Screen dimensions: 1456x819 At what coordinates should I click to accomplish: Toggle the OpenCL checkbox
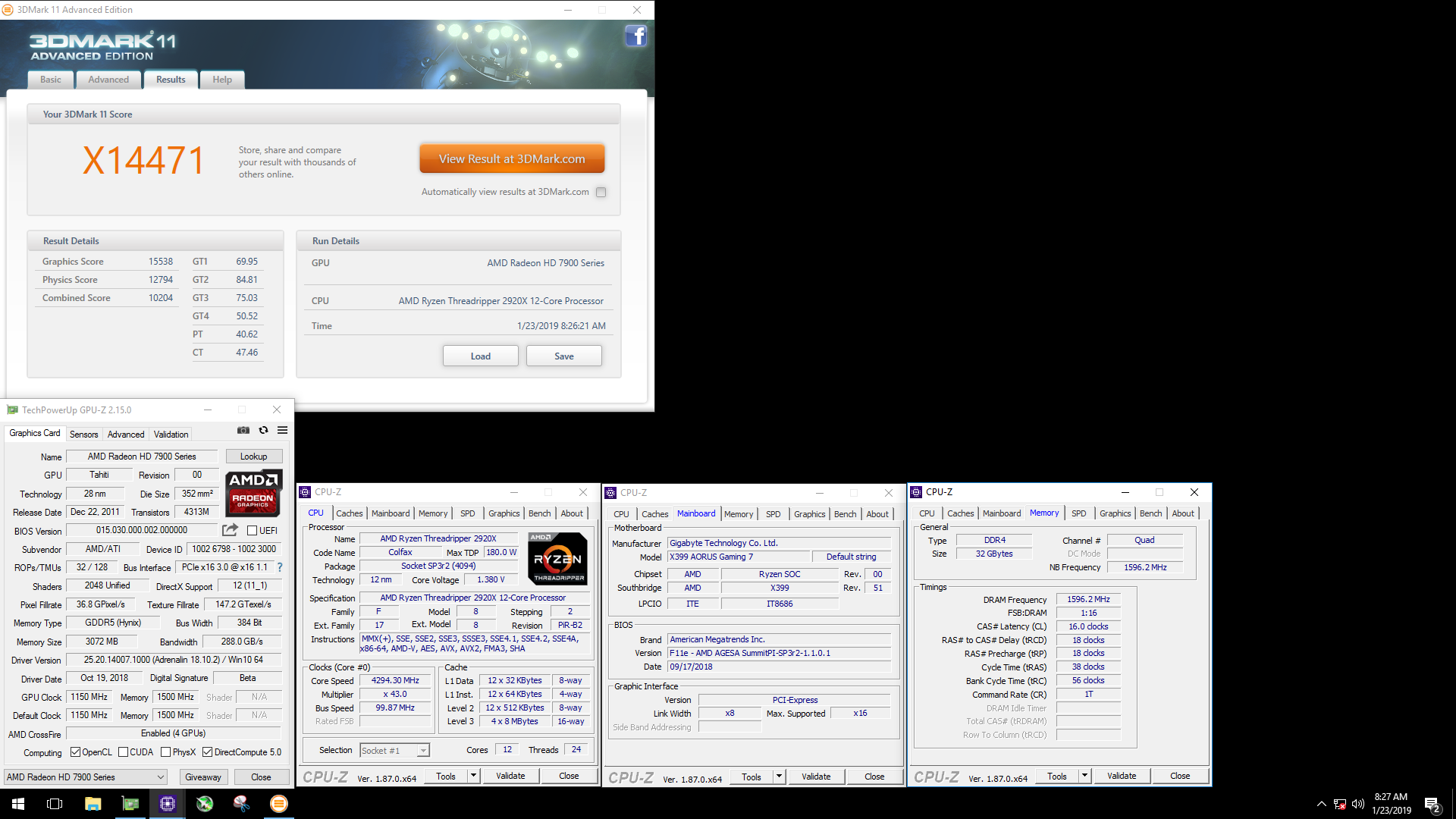pyautogui.click(x=75, y=752)
